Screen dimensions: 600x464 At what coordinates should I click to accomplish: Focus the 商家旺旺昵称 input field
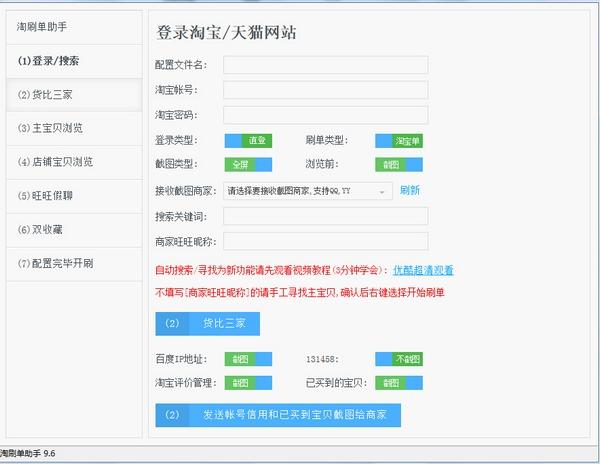click(326, 241)
